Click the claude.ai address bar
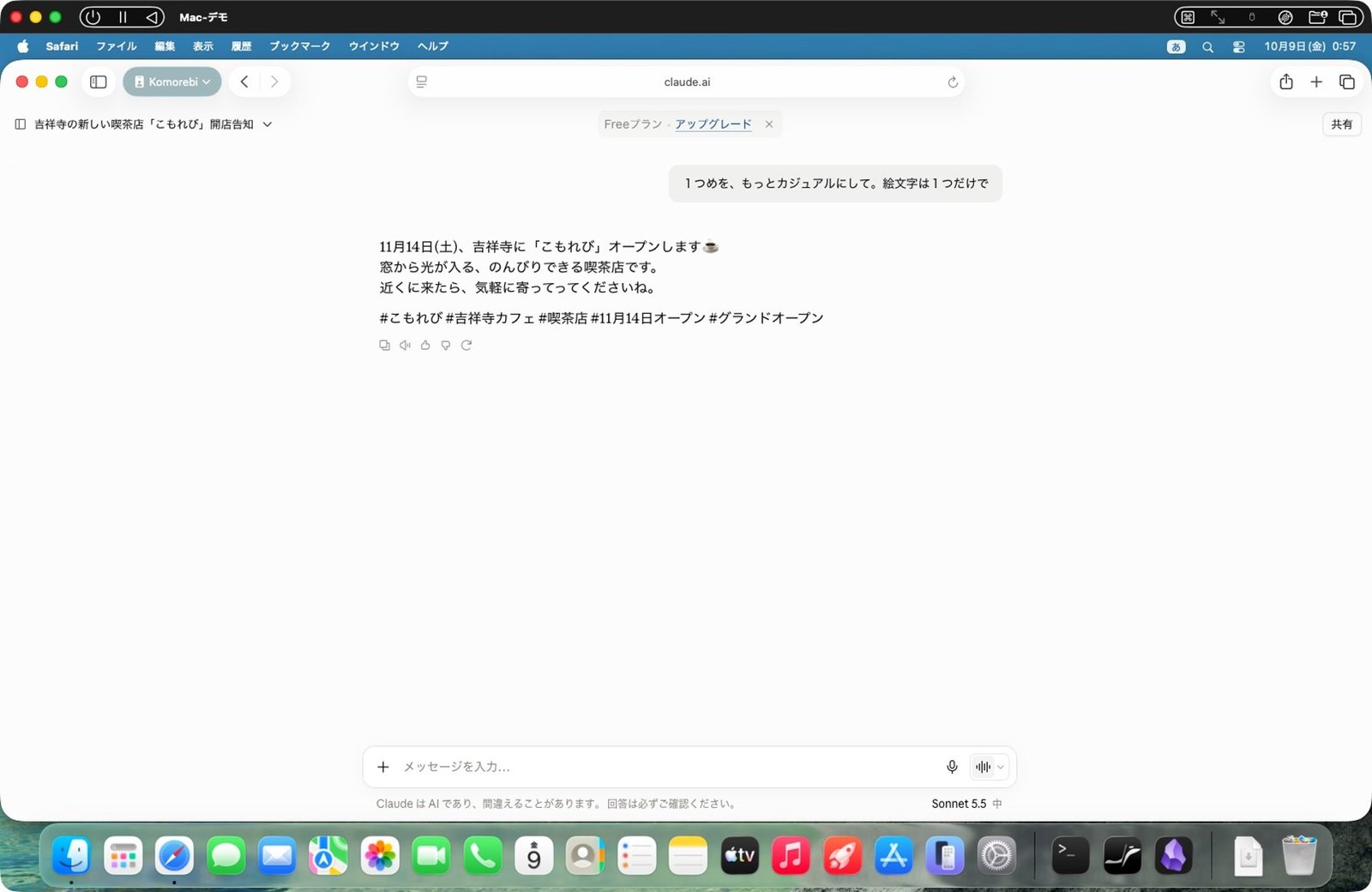This screenshot has width=1372, height=892. coord(687,81)
